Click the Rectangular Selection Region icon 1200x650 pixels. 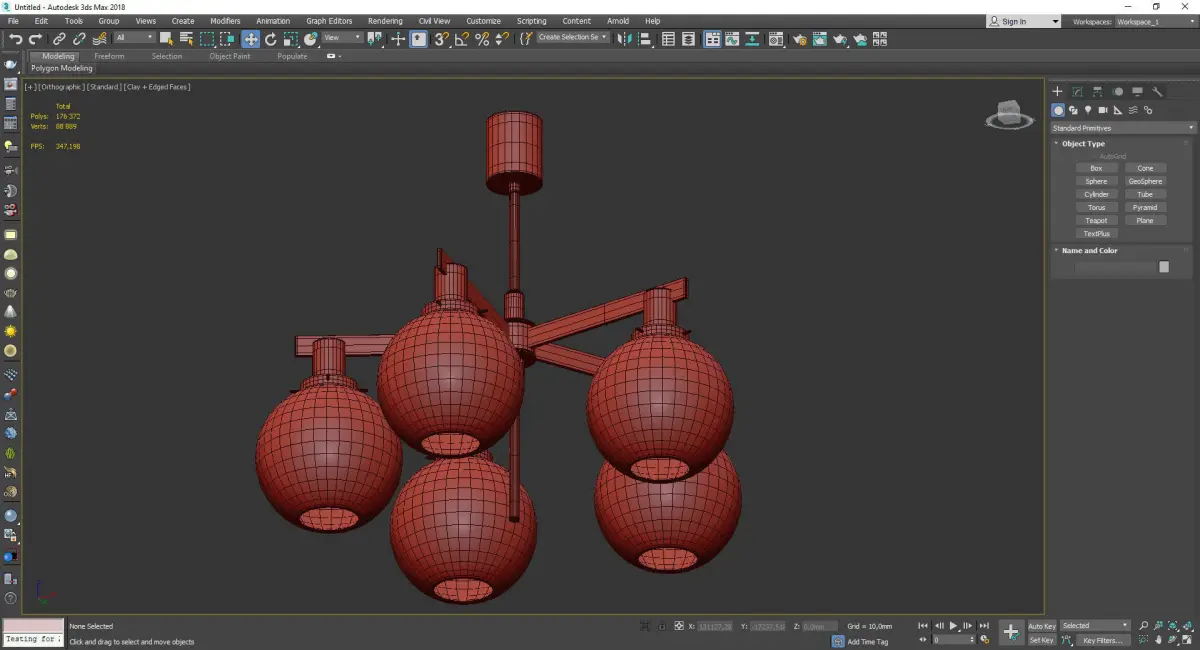(207, 39)
